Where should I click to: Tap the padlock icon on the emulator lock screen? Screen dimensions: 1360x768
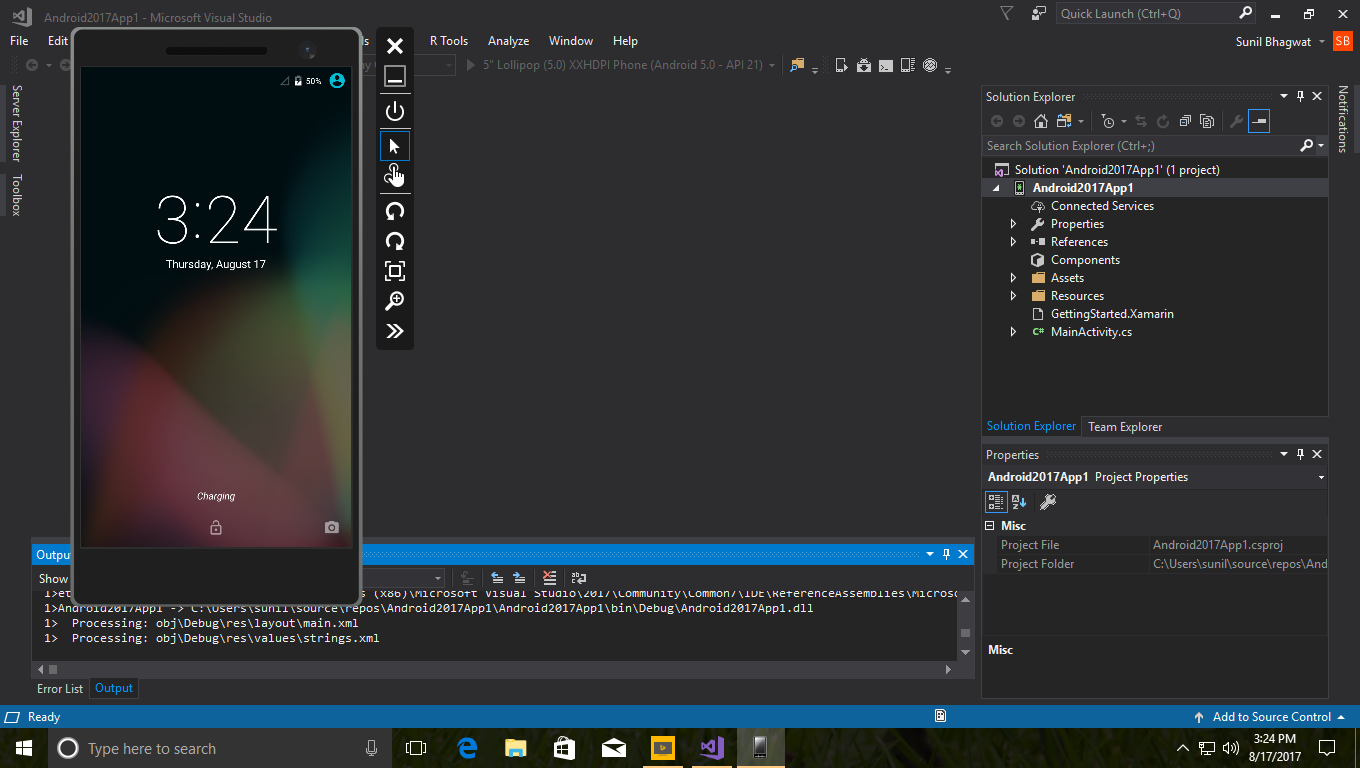216,527
